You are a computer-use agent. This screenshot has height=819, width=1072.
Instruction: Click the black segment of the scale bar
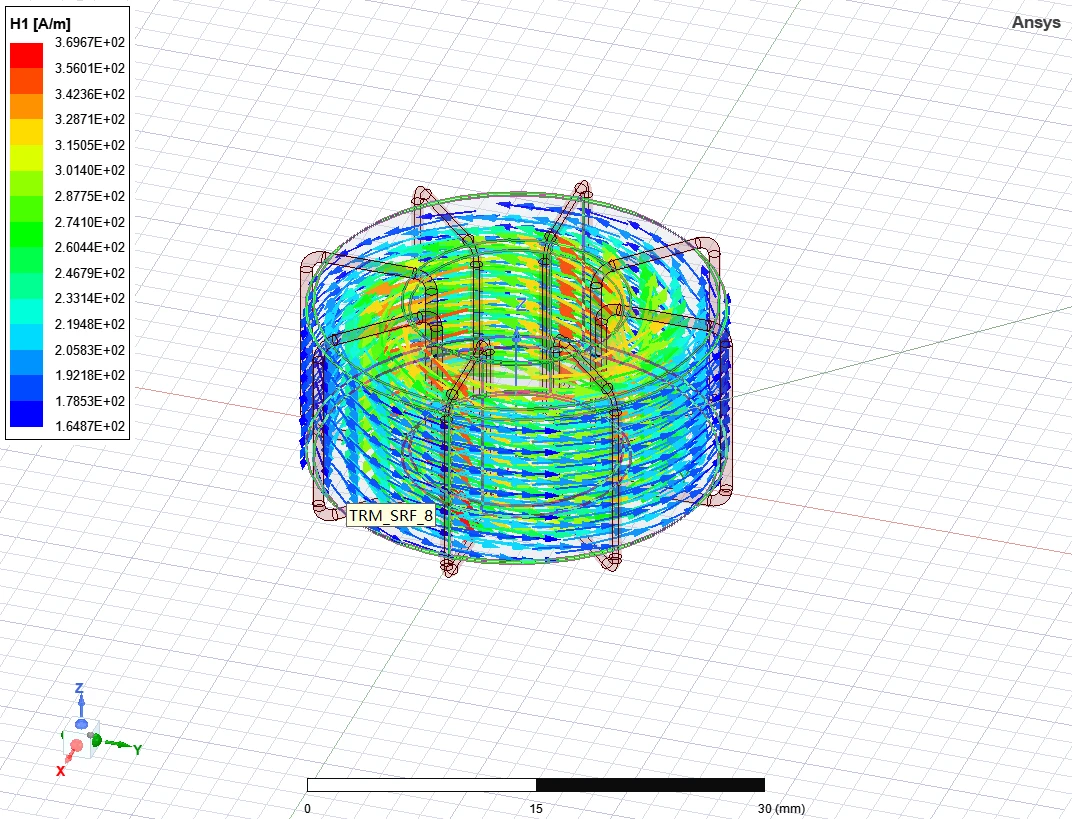(x=650, y=785)
